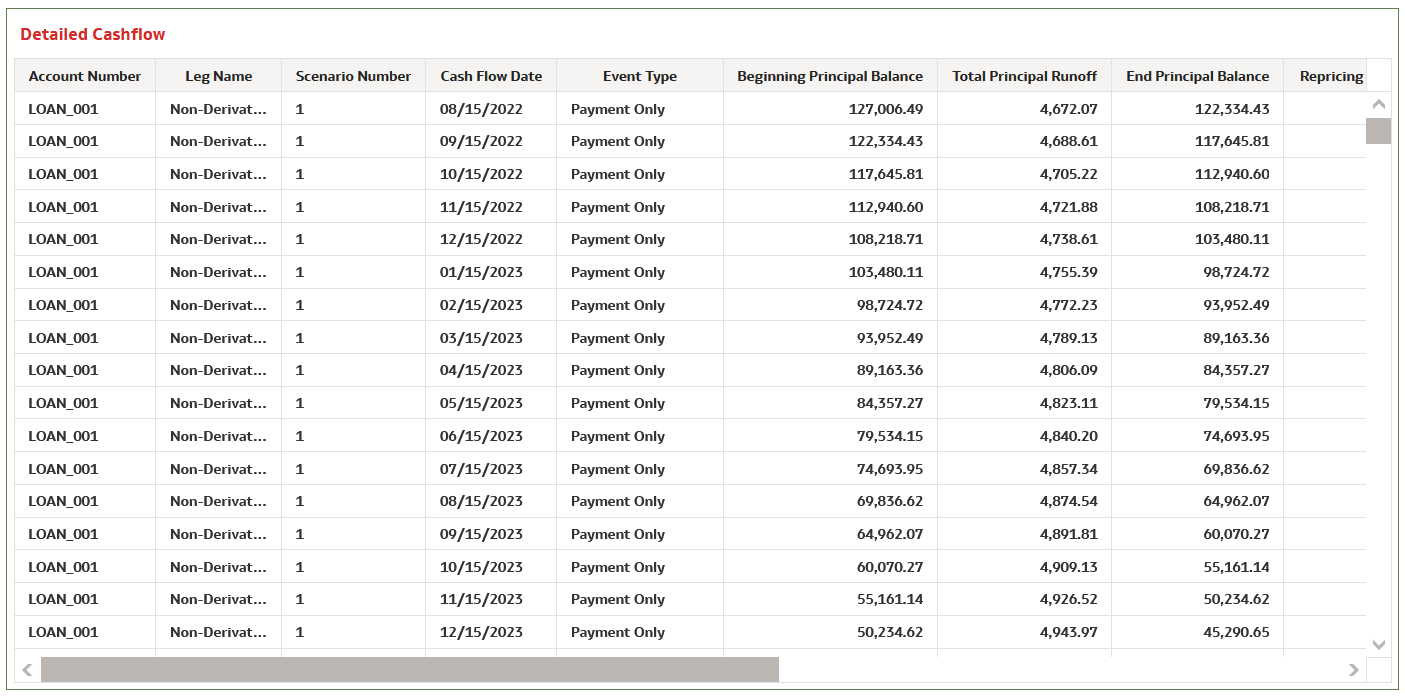Click the horizontal scrollbar thumb
The image size is (1405, 698).
(x=410, y=667)
